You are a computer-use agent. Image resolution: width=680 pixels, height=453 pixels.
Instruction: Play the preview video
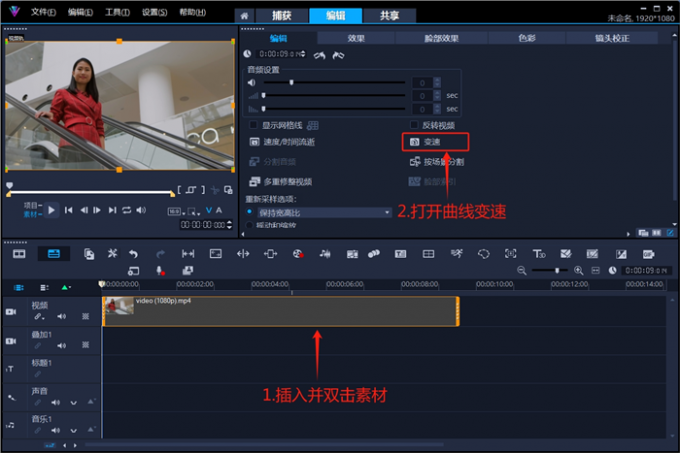51,210
